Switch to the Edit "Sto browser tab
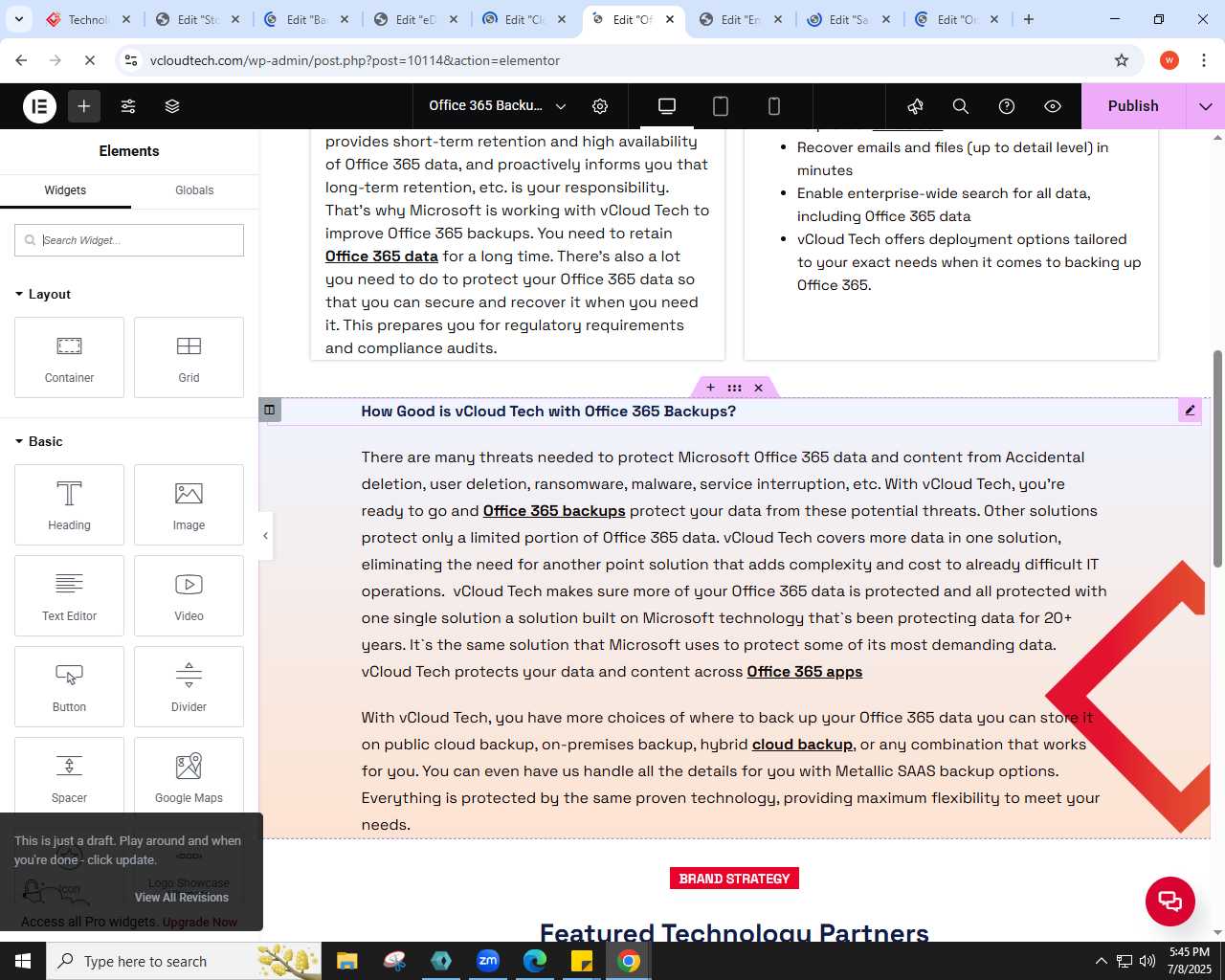The height and width of the screenshot is (980, 1225). point(198,19)
